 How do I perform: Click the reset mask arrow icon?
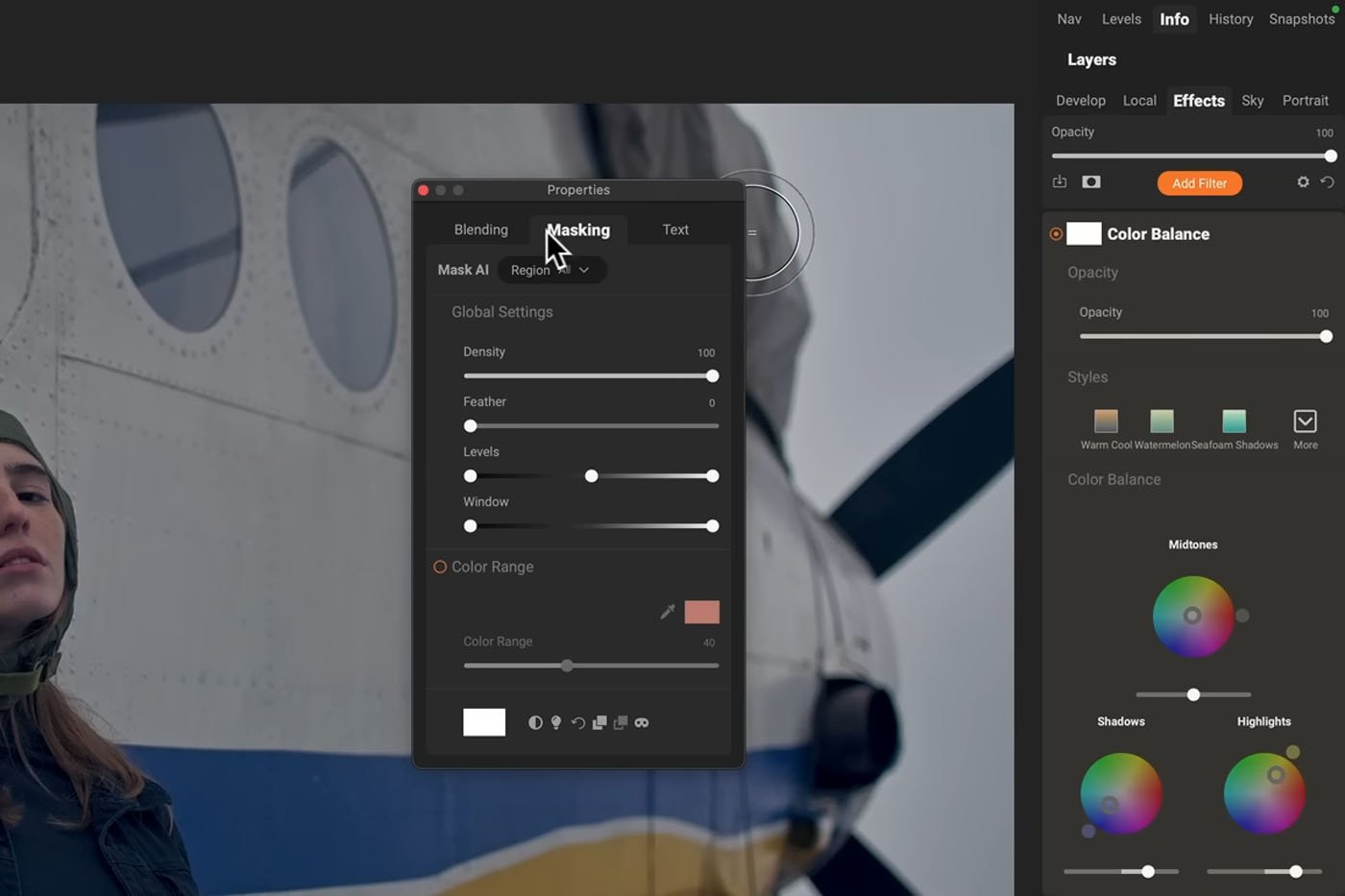point(577,722)
